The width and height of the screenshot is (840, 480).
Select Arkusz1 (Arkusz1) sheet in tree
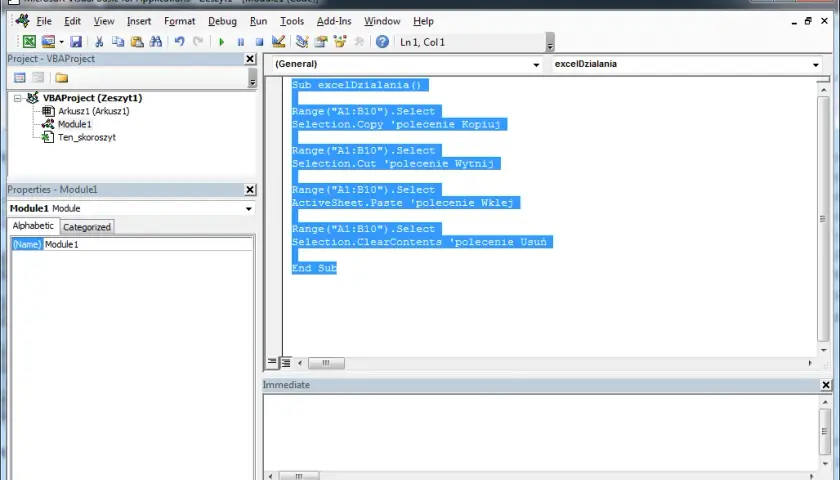94,111
